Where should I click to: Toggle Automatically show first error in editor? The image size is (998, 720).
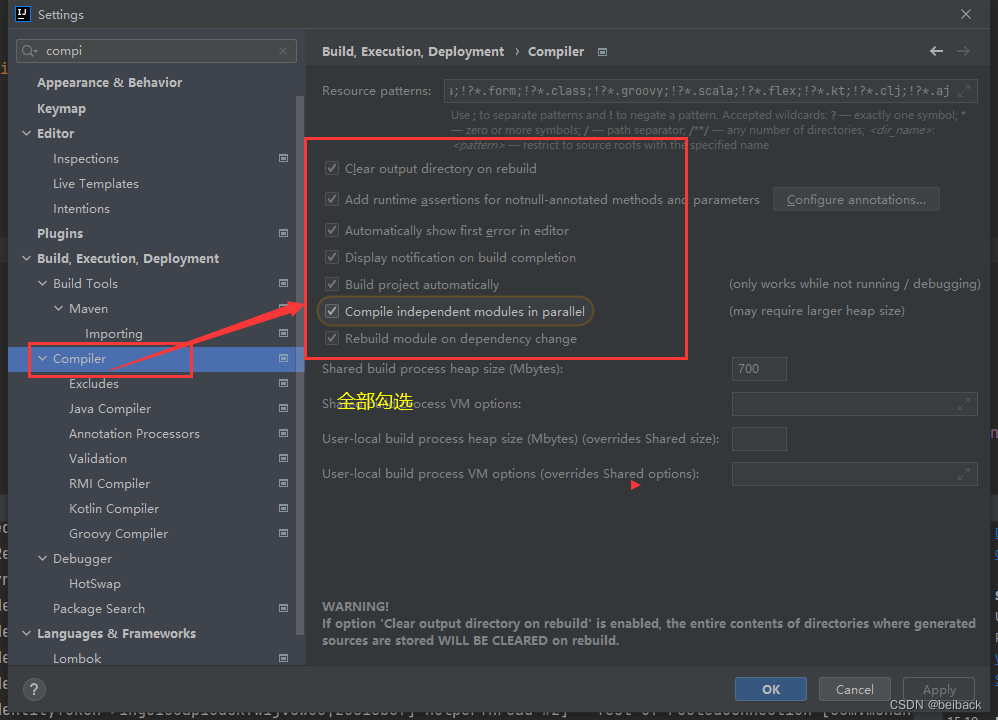[x=332, y=230]
